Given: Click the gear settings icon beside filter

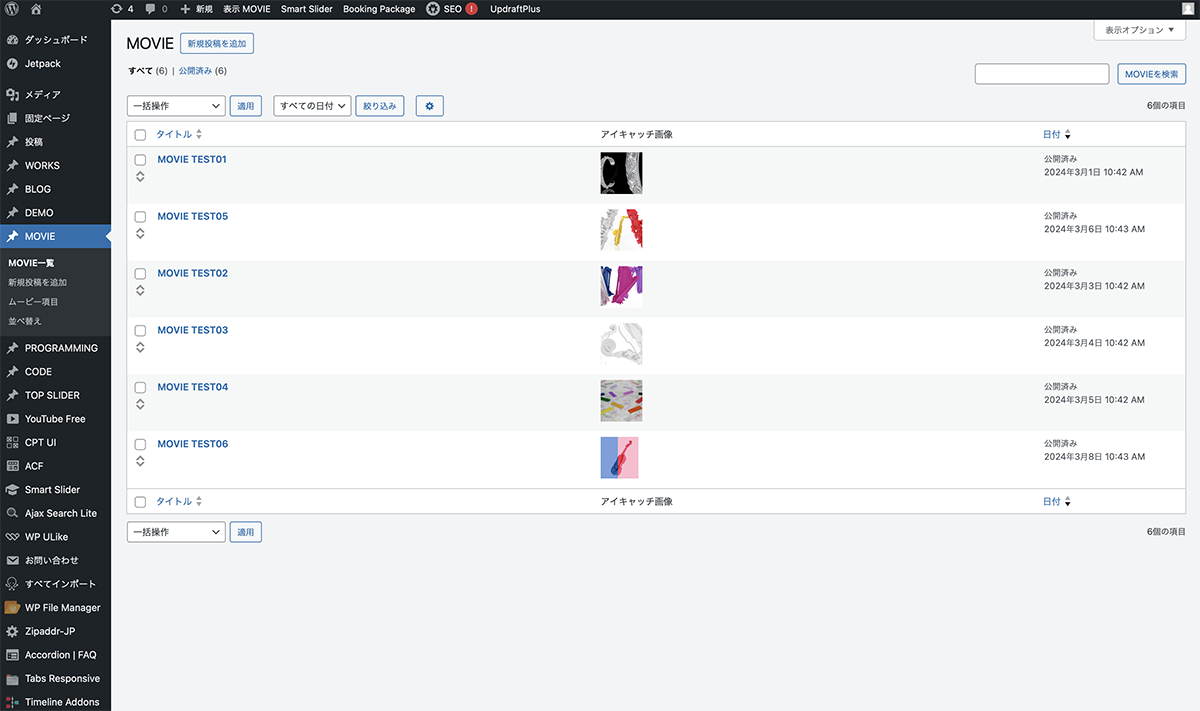Looking at the screenshot, I should (x=429, y=106).
